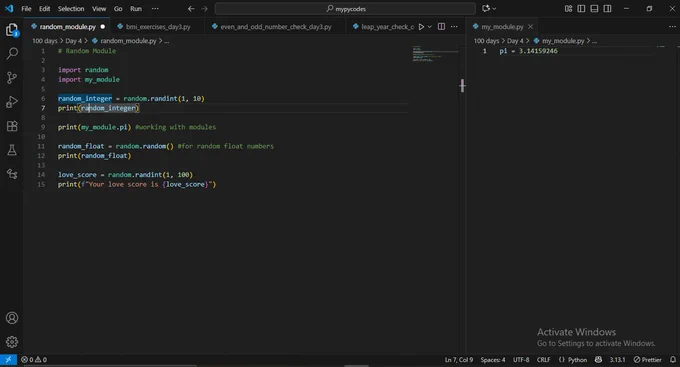Switch to the random_module.py tab
The height and width of the screenshot is (367, 680).
(67, 26)
